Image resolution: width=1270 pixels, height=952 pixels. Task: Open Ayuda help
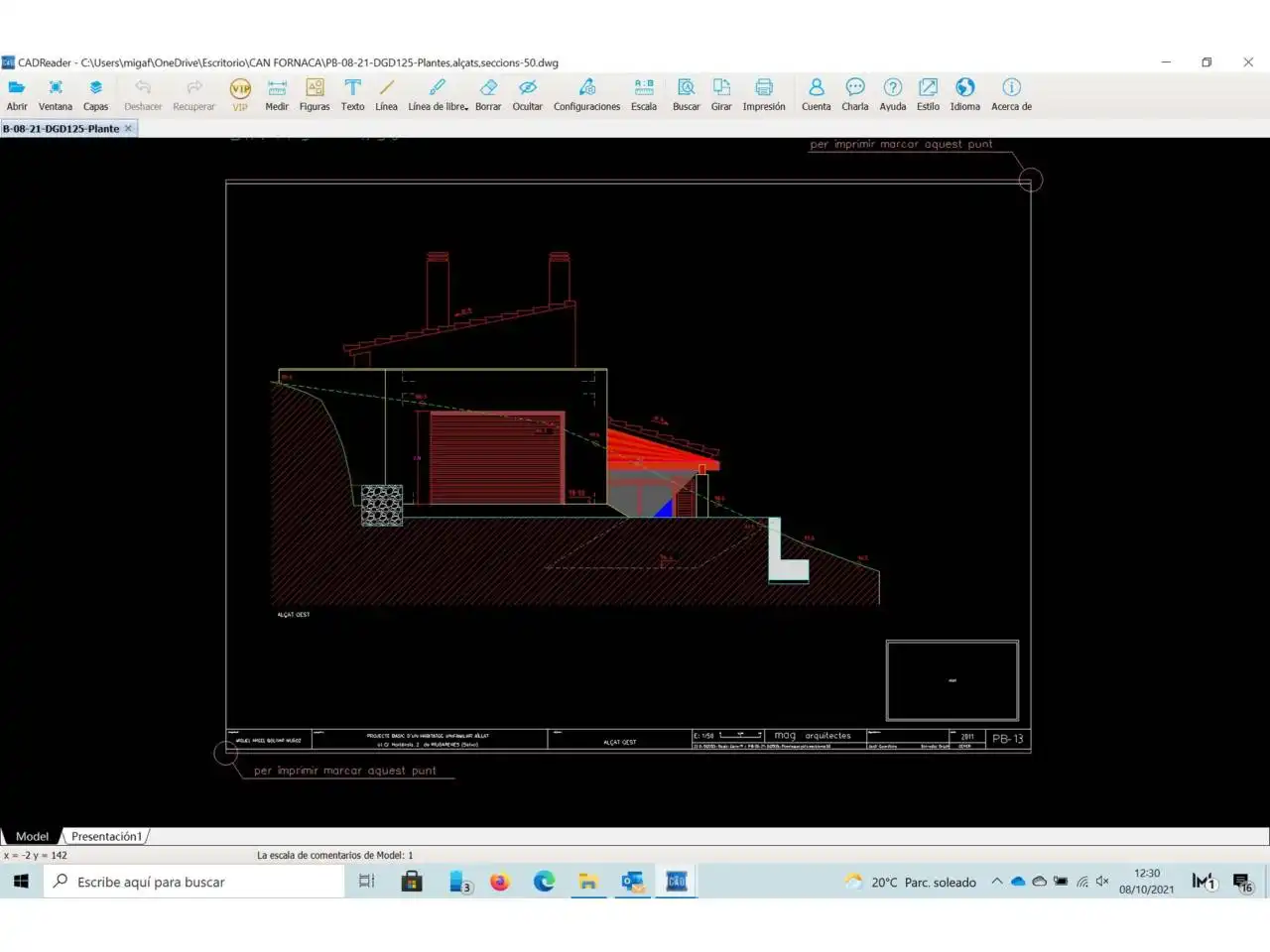pyautogui.click(x=893, y=94)
